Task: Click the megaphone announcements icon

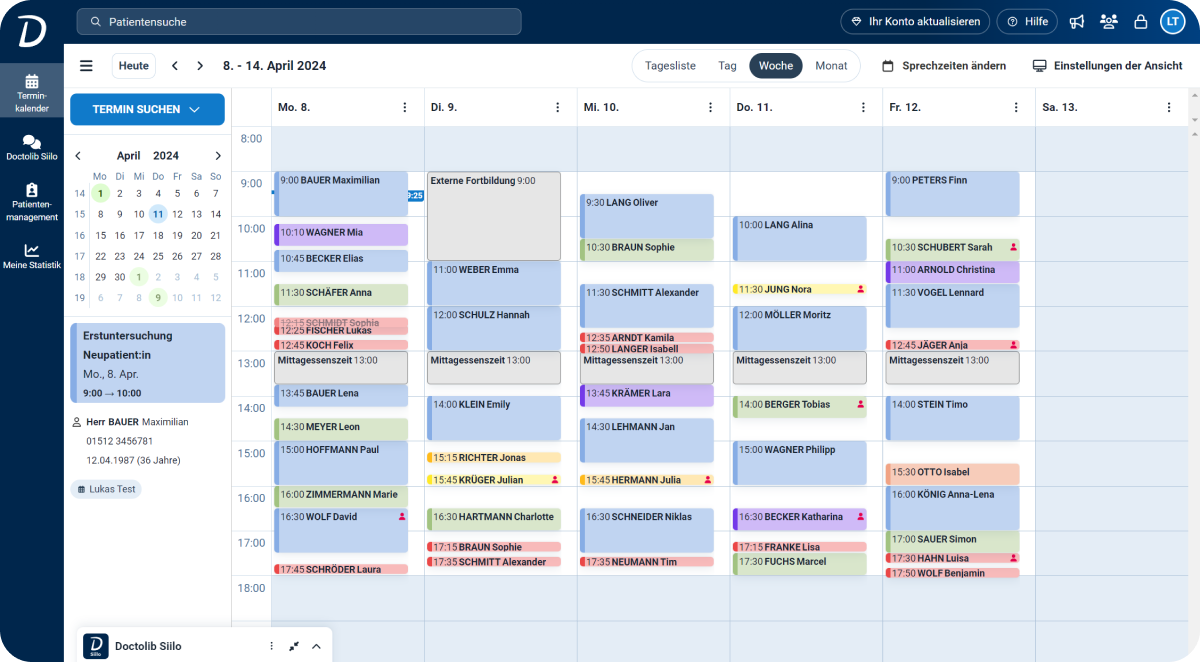Action: (x=1076, y=21)
